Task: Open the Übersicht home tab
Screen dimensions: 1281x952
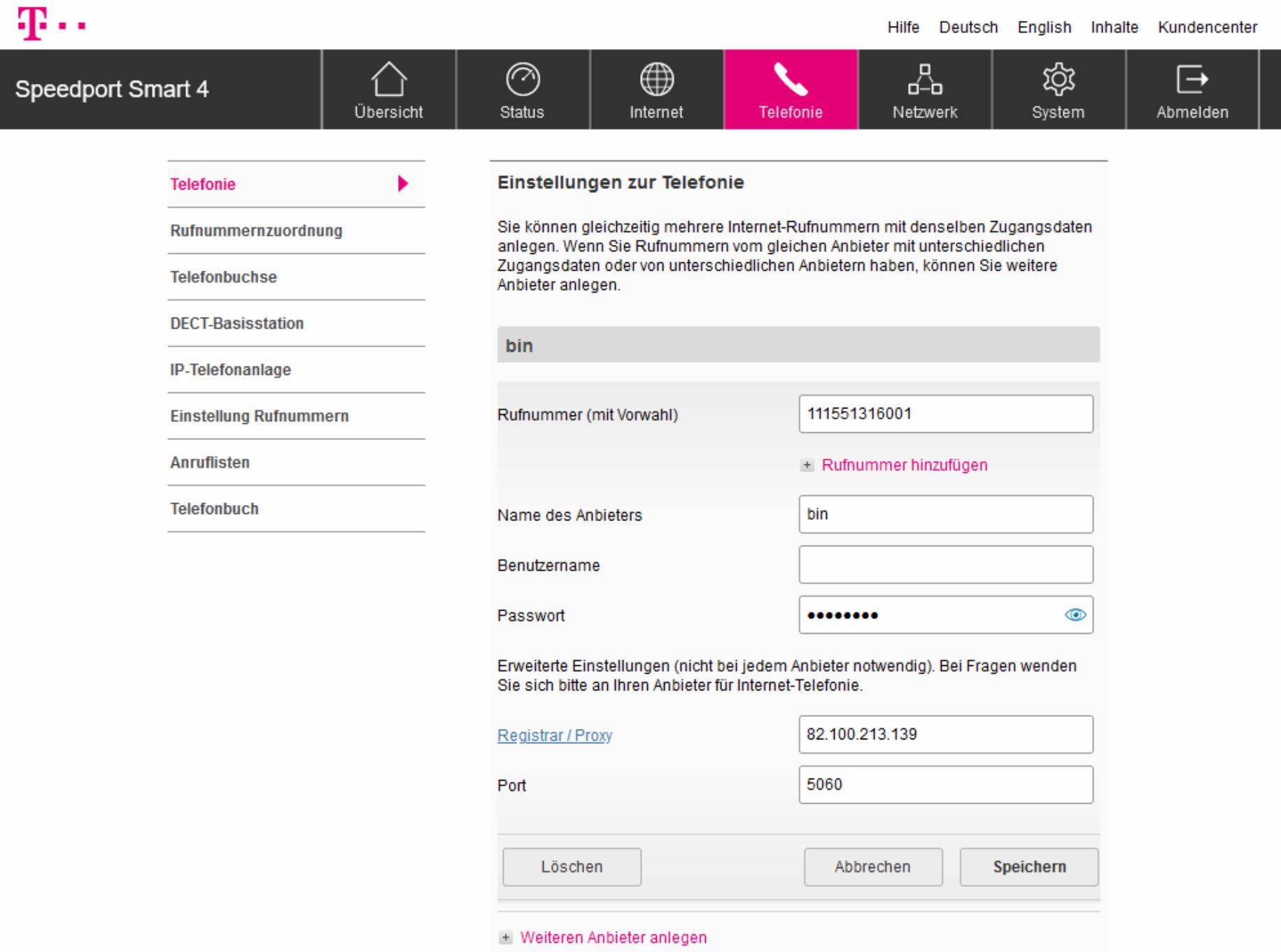Action: 389,90
